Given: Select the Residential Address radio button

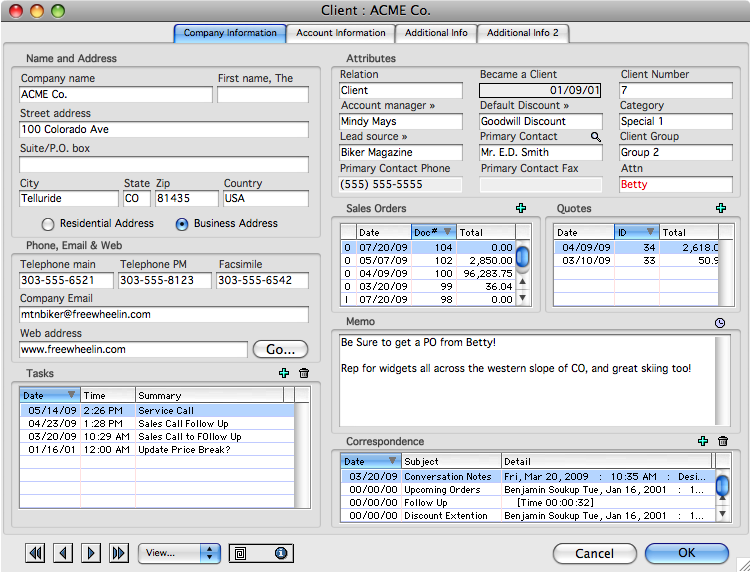Looking at the screenshot, I should pyautogui.click(x=47, y=224).
